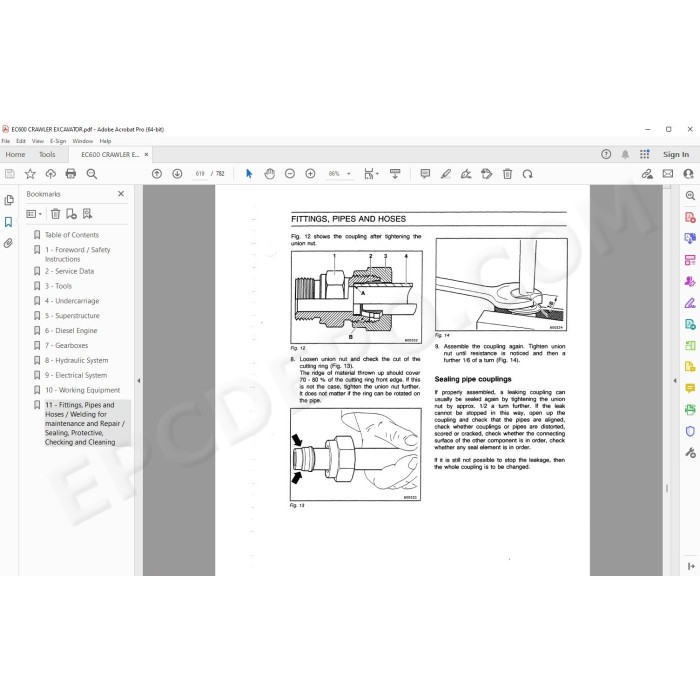Select the Highlight text pen

point(446,174)
